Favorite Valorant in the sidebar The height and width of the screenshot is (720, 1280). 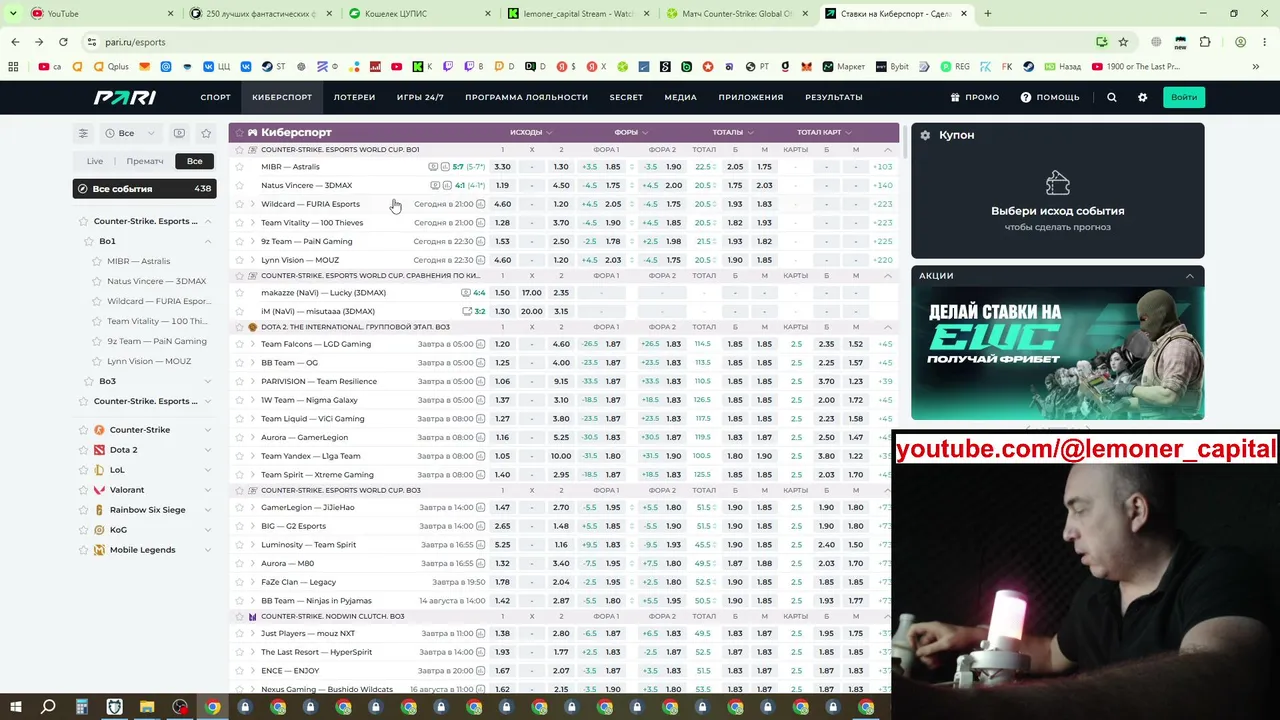pos(84,490)
